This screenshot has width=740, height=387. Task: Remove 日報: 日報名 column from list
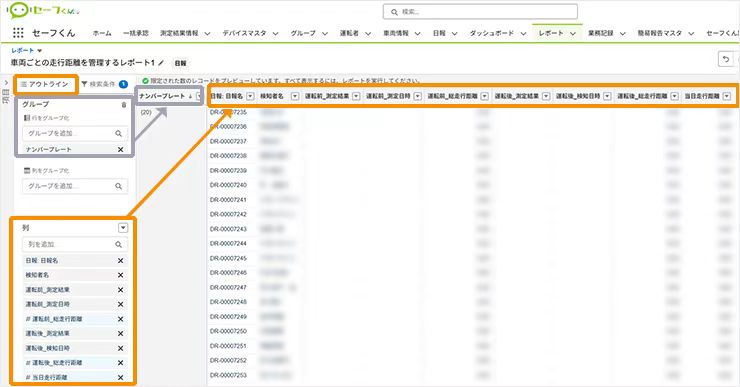[120, 261]
